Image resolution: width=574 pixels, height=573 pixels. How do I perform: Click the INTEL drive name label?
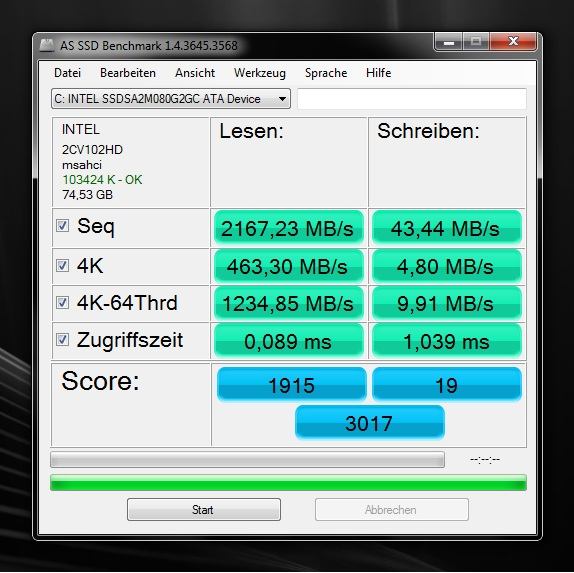(81, 129)
